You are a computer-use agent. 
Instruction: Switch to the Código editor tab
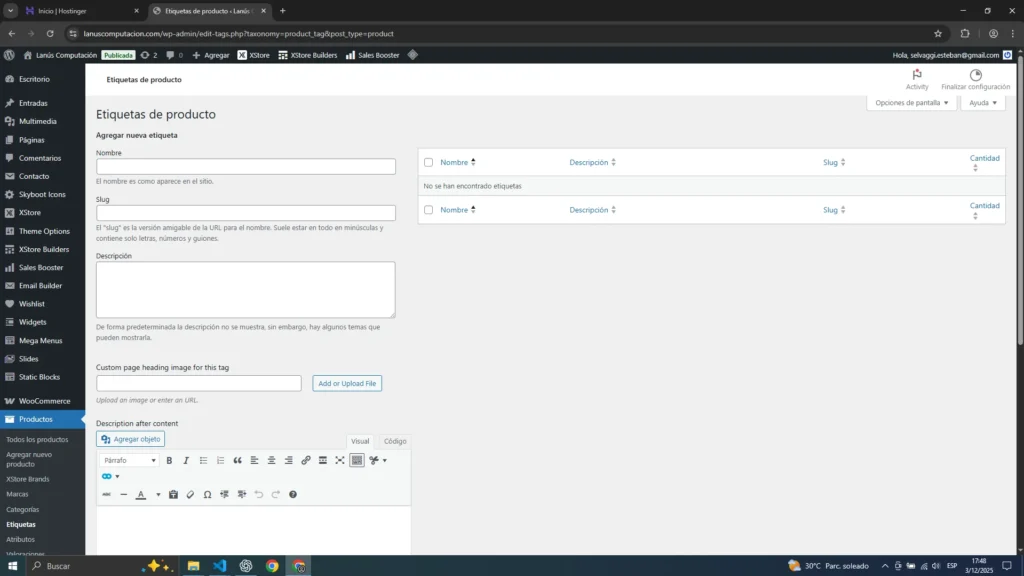(395, 441)
